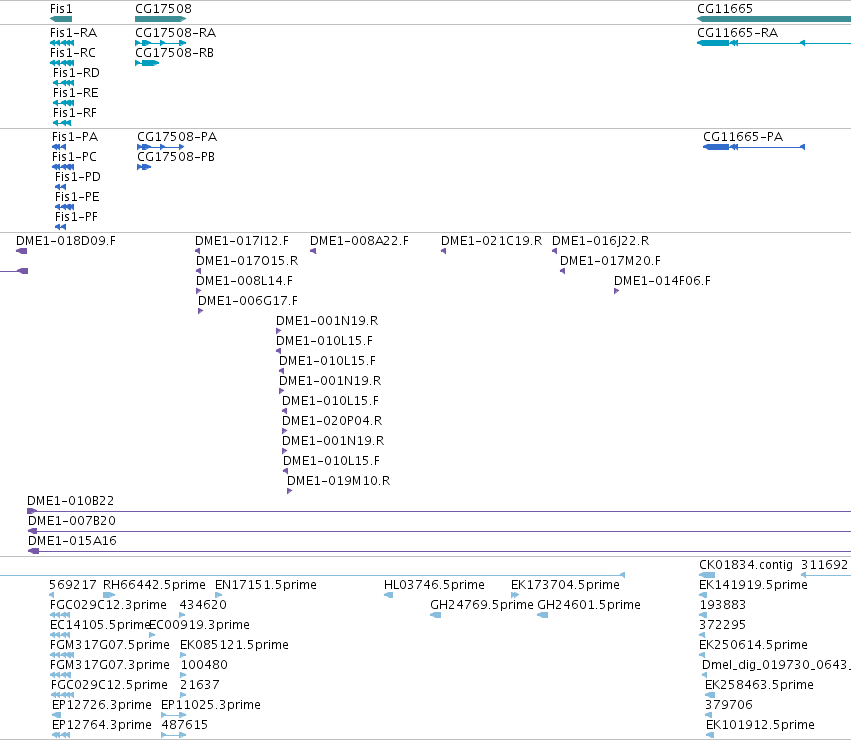Click the EK101912.5prime EST label
The width and height of the screenshot is (851, 740).
[x=760, y=726]
